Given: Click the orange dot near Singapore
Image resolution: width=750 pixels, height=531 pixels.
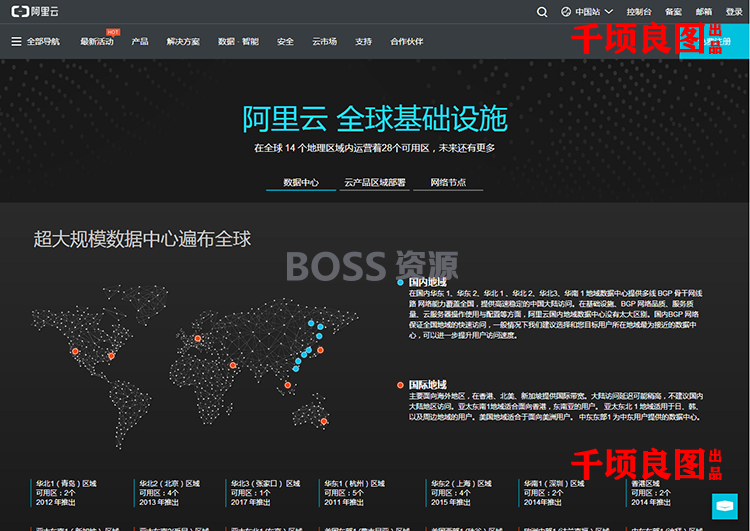Looking at the screenshot, I should [x=287, y=385].
